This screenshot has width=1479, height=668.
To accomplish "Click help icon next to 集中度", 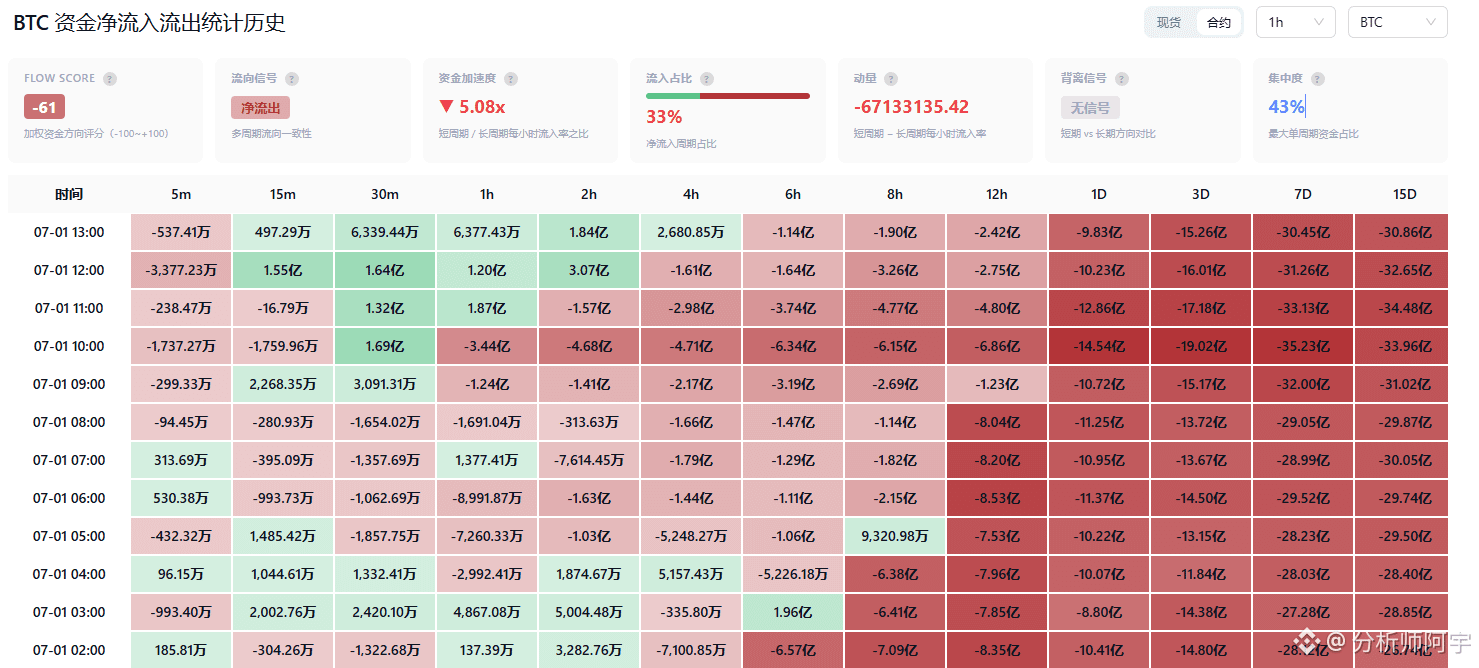I will [1318, 79].
